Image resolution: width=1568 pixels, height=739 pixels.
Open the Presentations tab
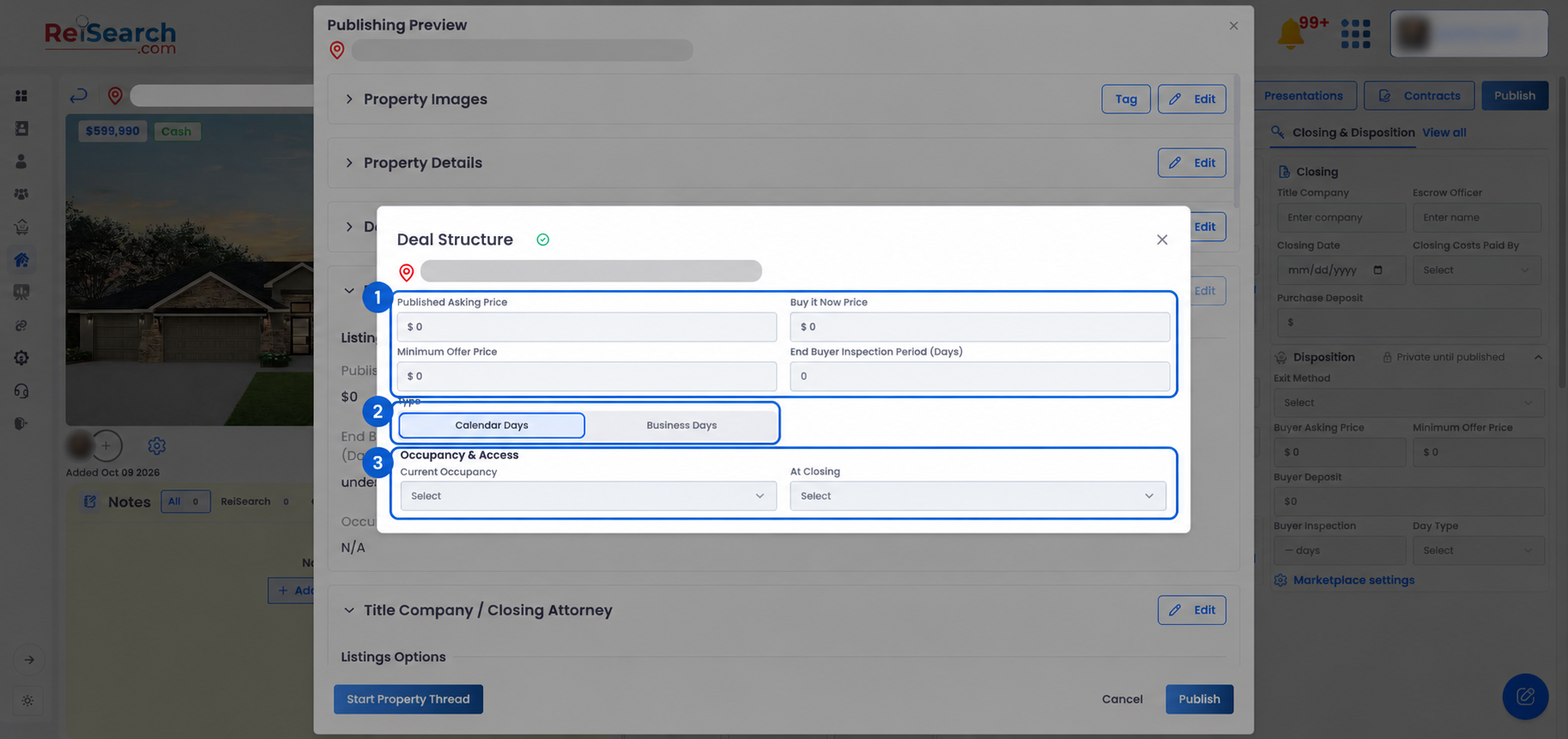(1304, 96)
